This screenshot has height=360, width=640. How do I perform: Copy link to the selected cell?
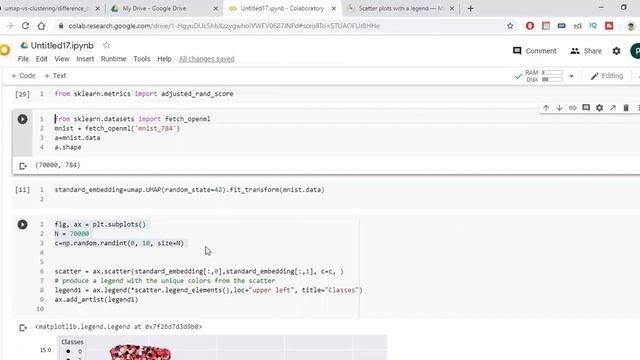pos(573,108)
